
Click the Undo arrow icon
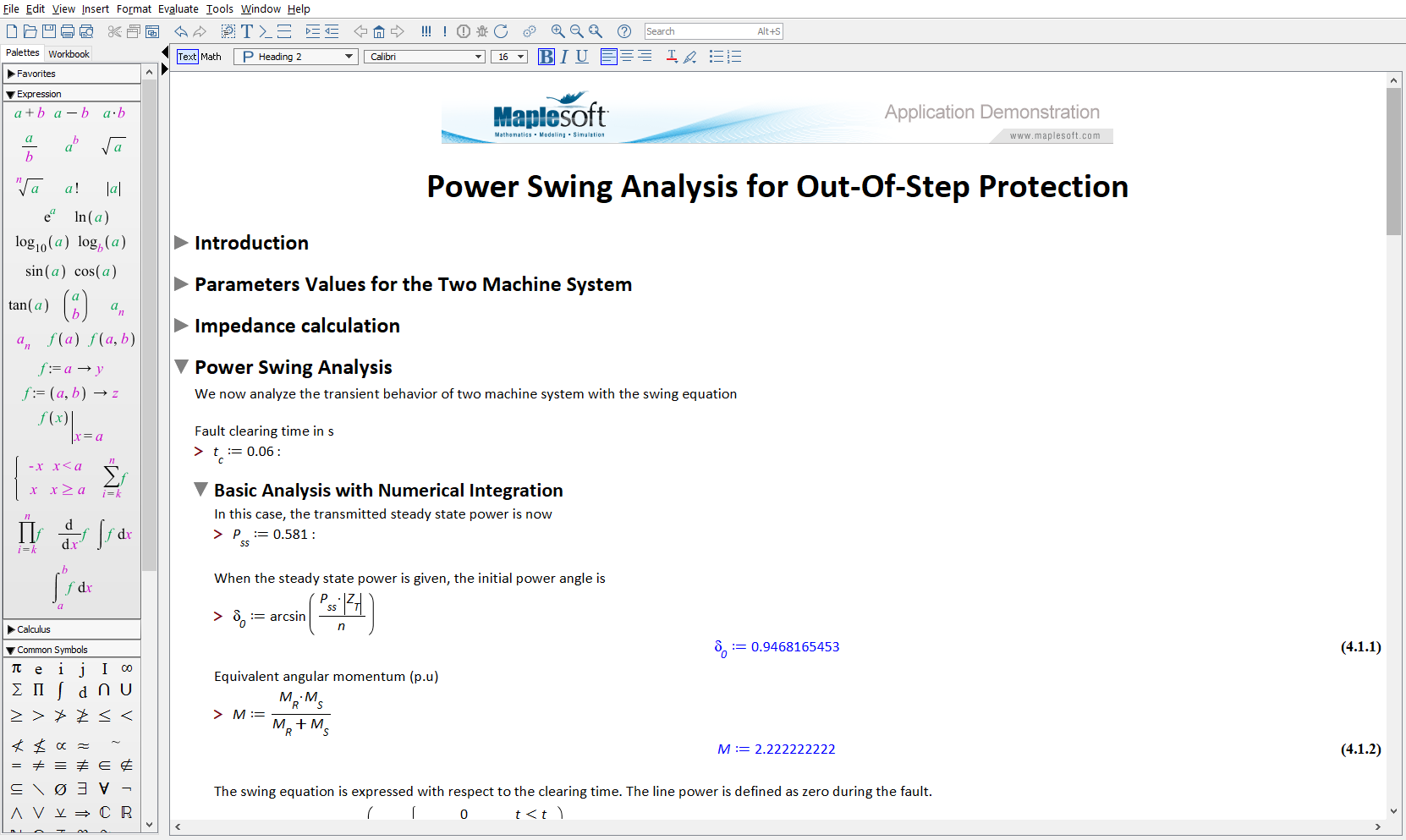click(x=181, y=31)
